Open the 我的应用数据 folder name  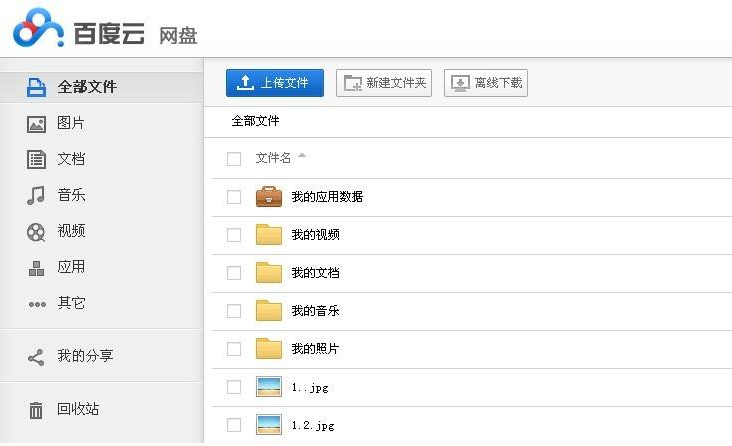327,197
